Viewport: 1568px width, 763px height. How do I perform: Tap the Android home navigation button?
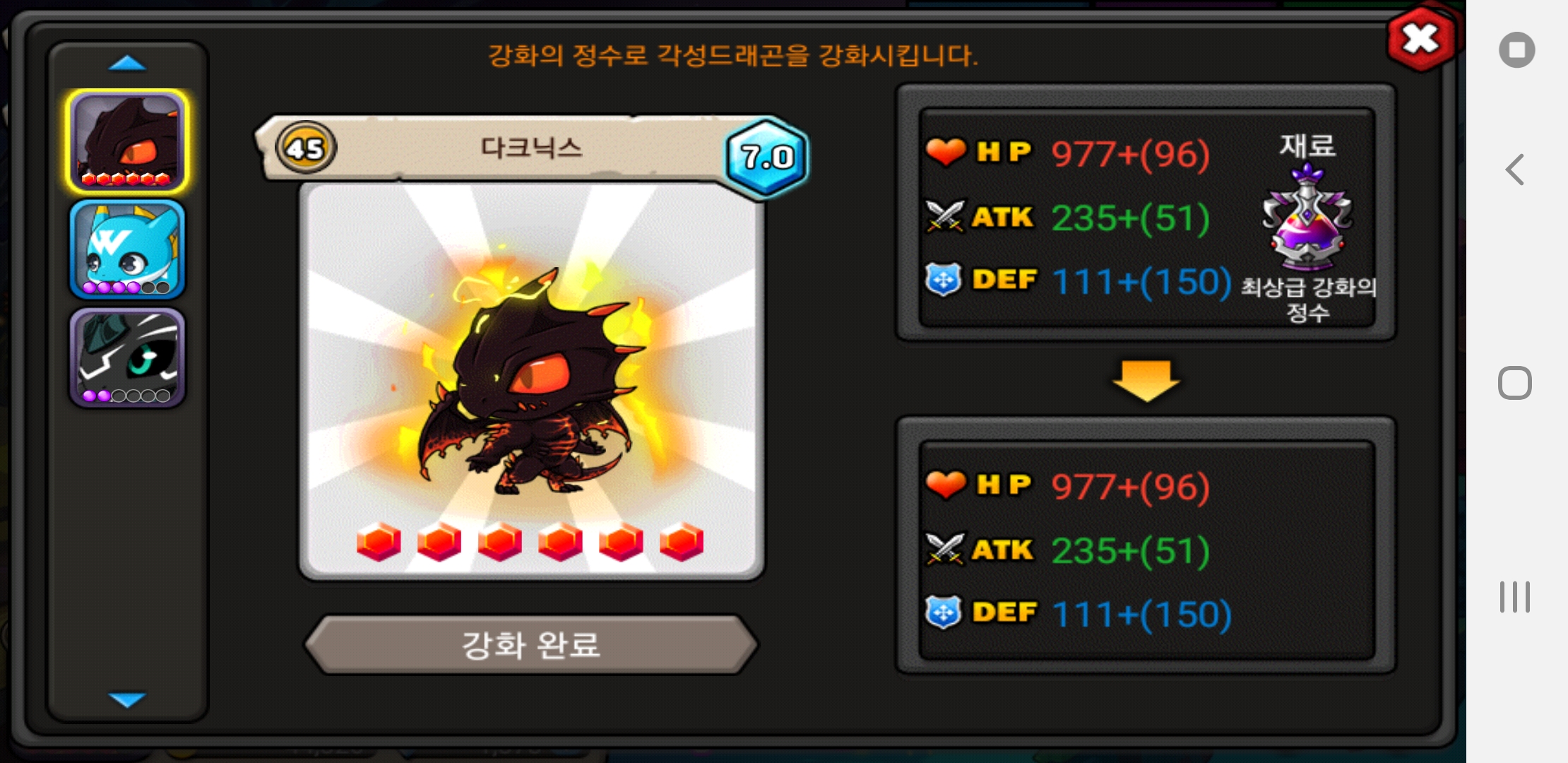point(1514,383)
